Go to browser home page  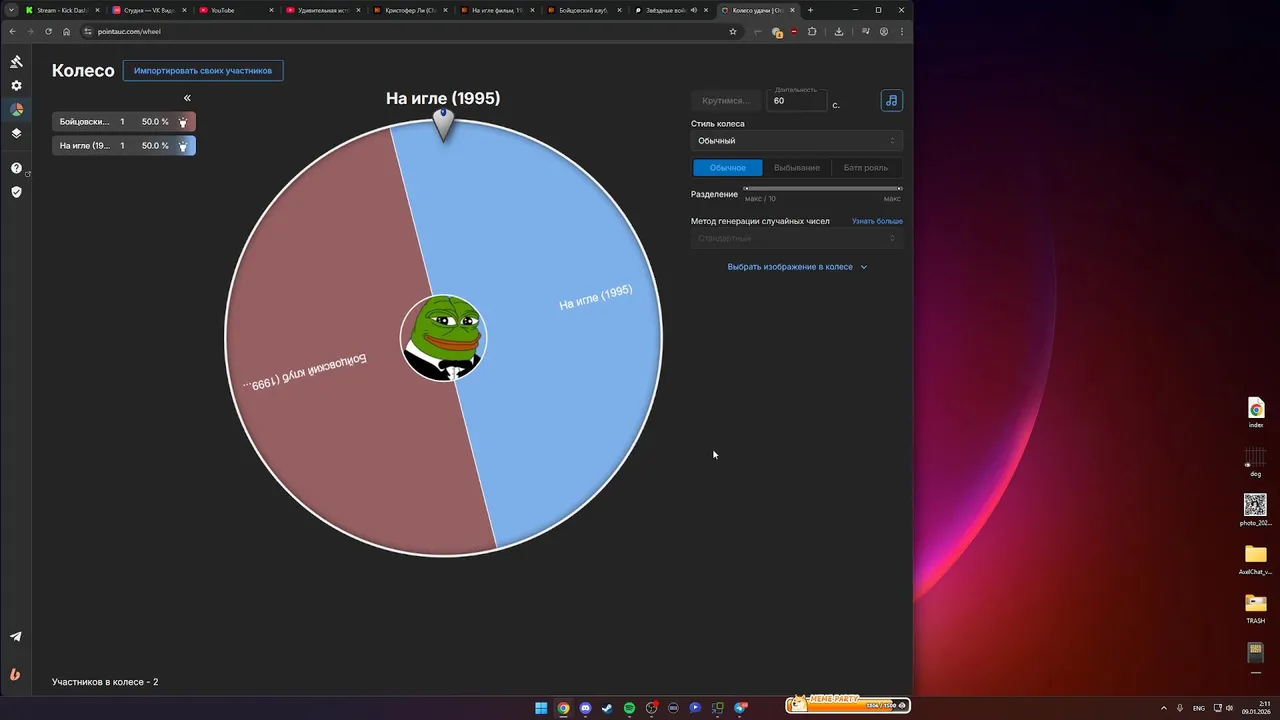67,31
